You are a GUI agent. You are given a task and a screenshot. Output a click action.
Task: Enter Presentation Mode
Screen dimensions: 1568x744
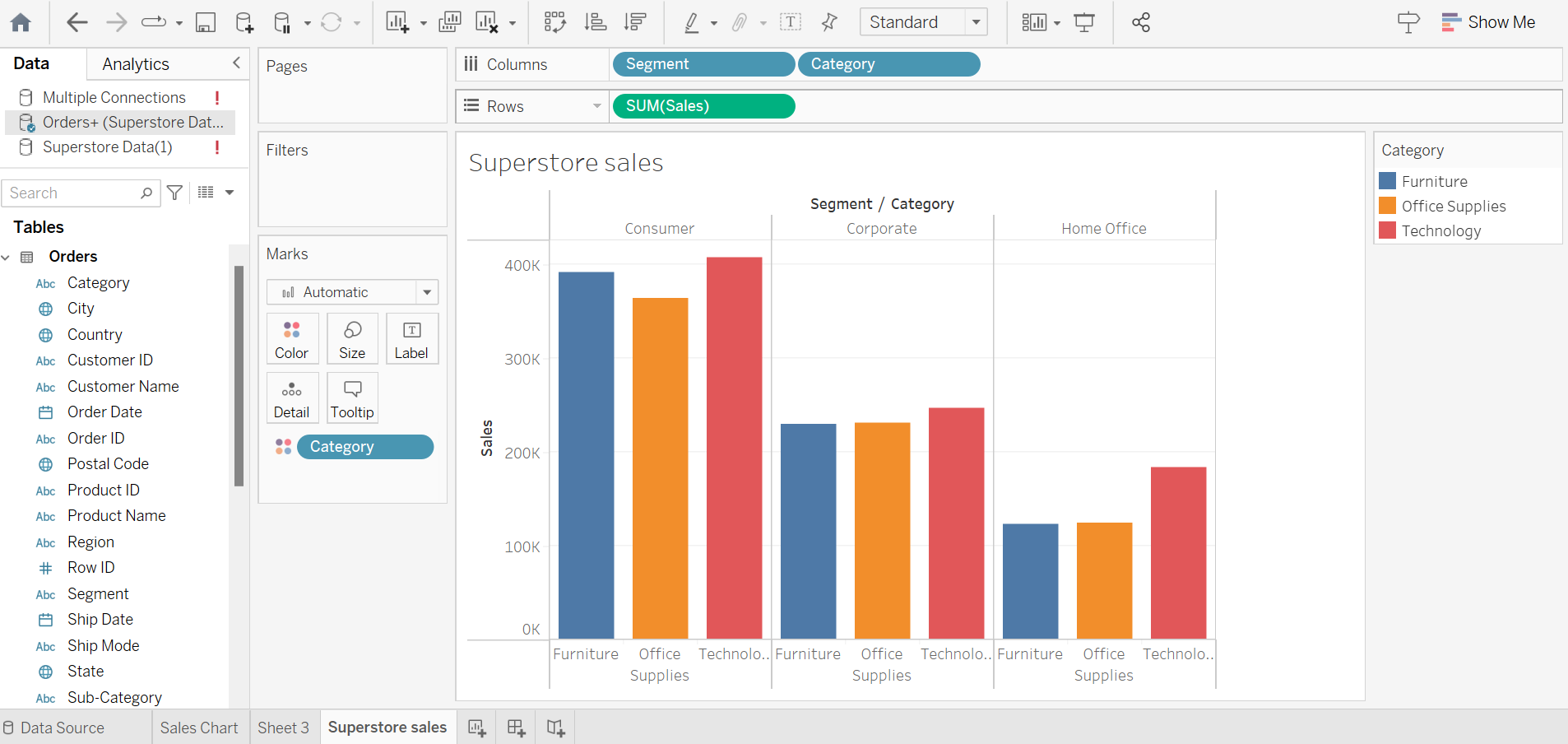(x=1084, y=22)
